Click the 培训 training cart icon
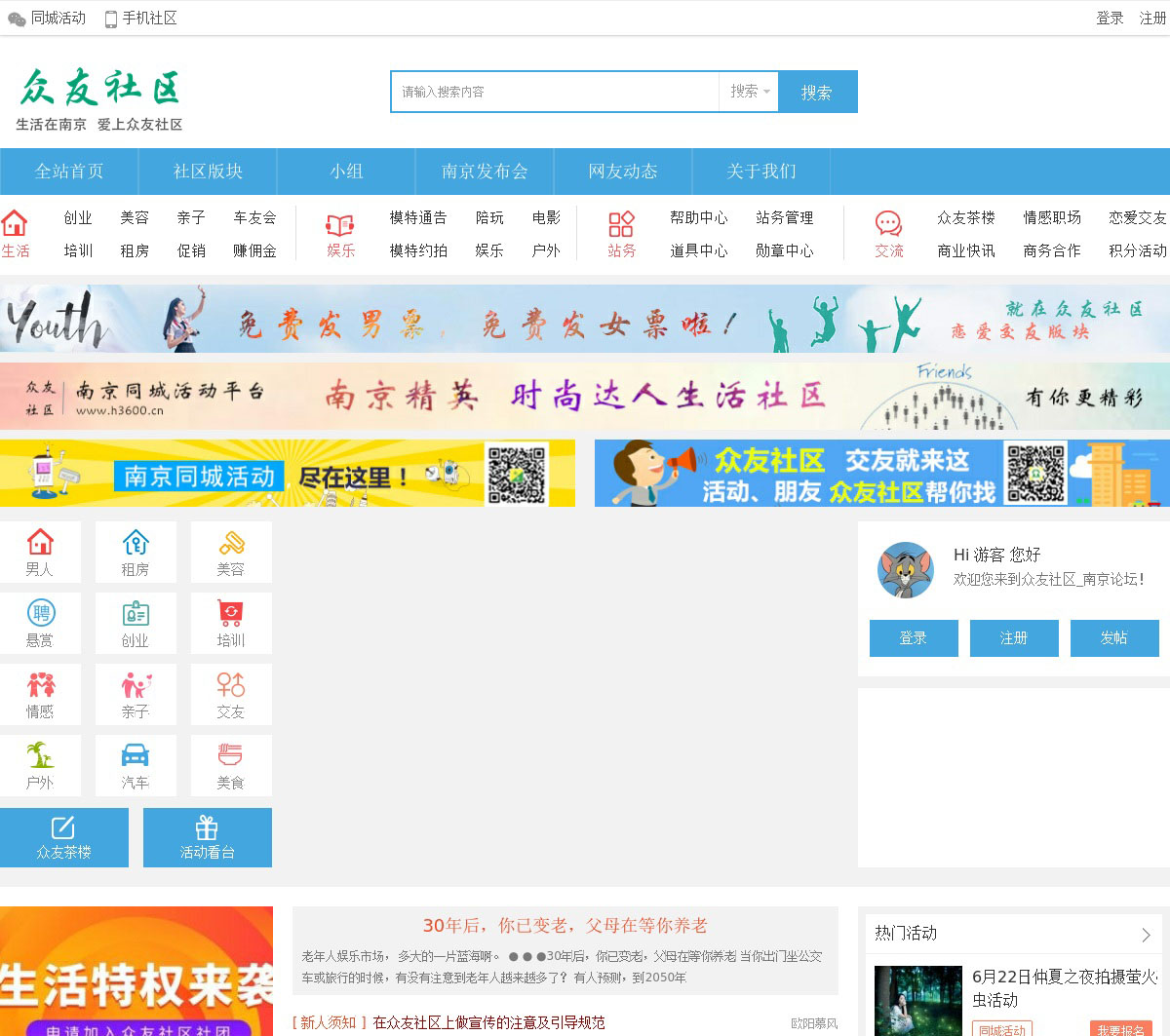This screenshot has height=1036, width=1170. pyautogui.click(x=231, y=614)
